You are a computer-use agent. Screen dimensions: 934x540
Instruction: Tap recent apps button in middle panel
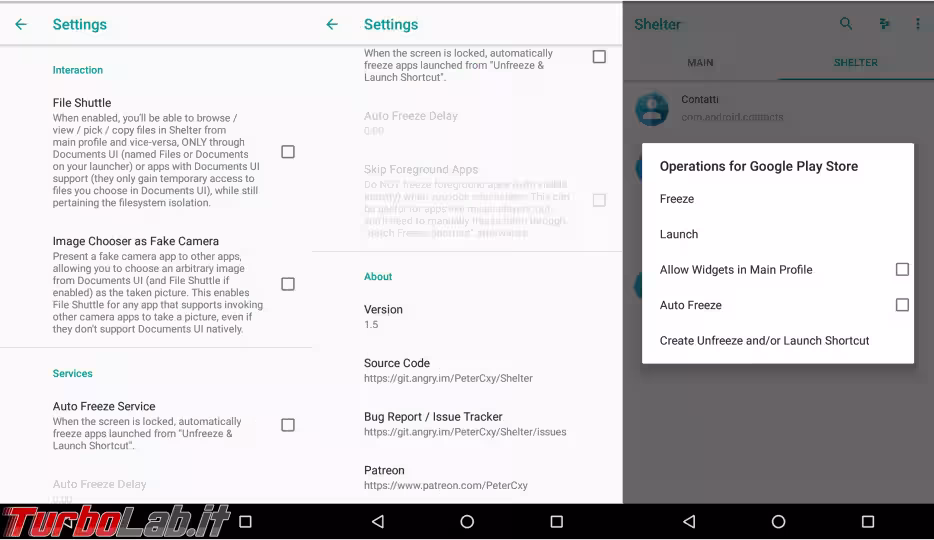click(556, 522)
